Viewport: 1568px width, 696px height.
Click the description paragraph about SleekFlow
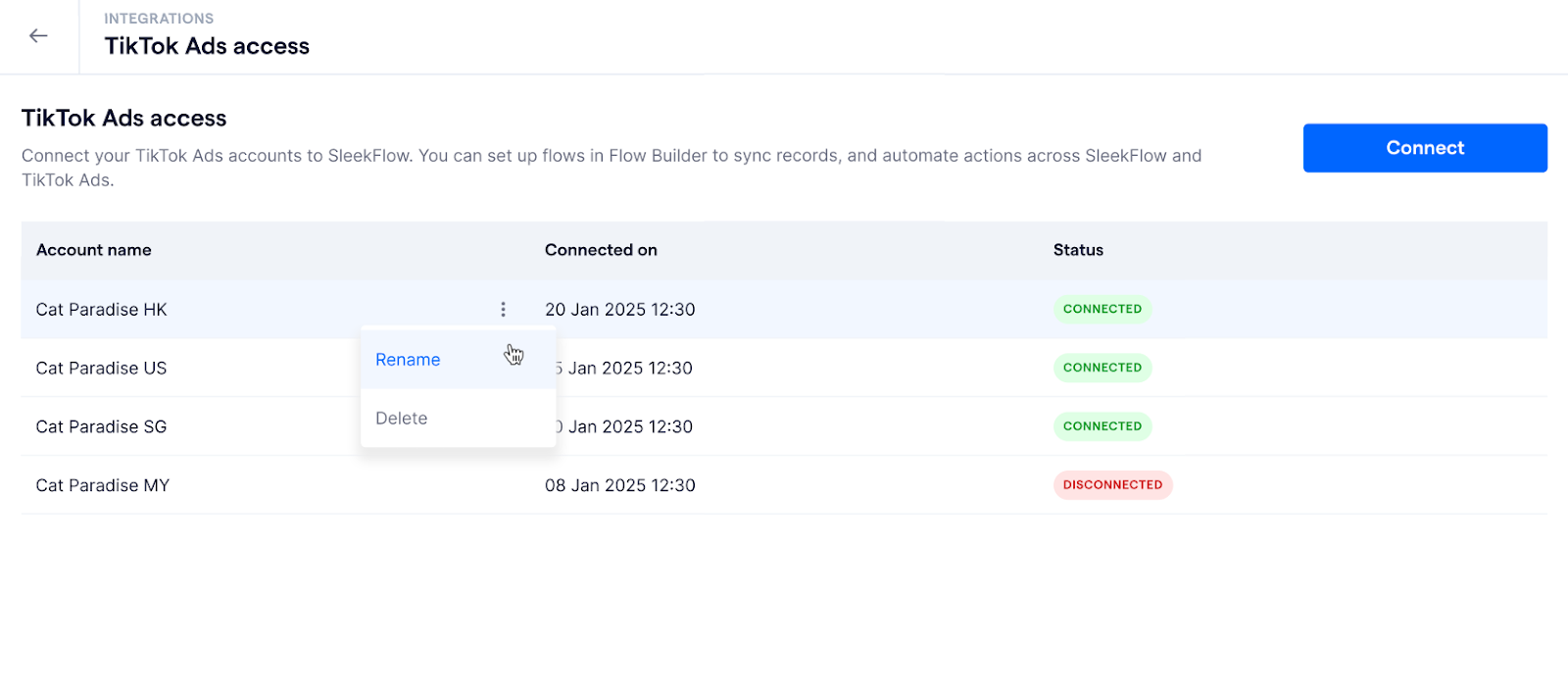[x=612, y=168]
